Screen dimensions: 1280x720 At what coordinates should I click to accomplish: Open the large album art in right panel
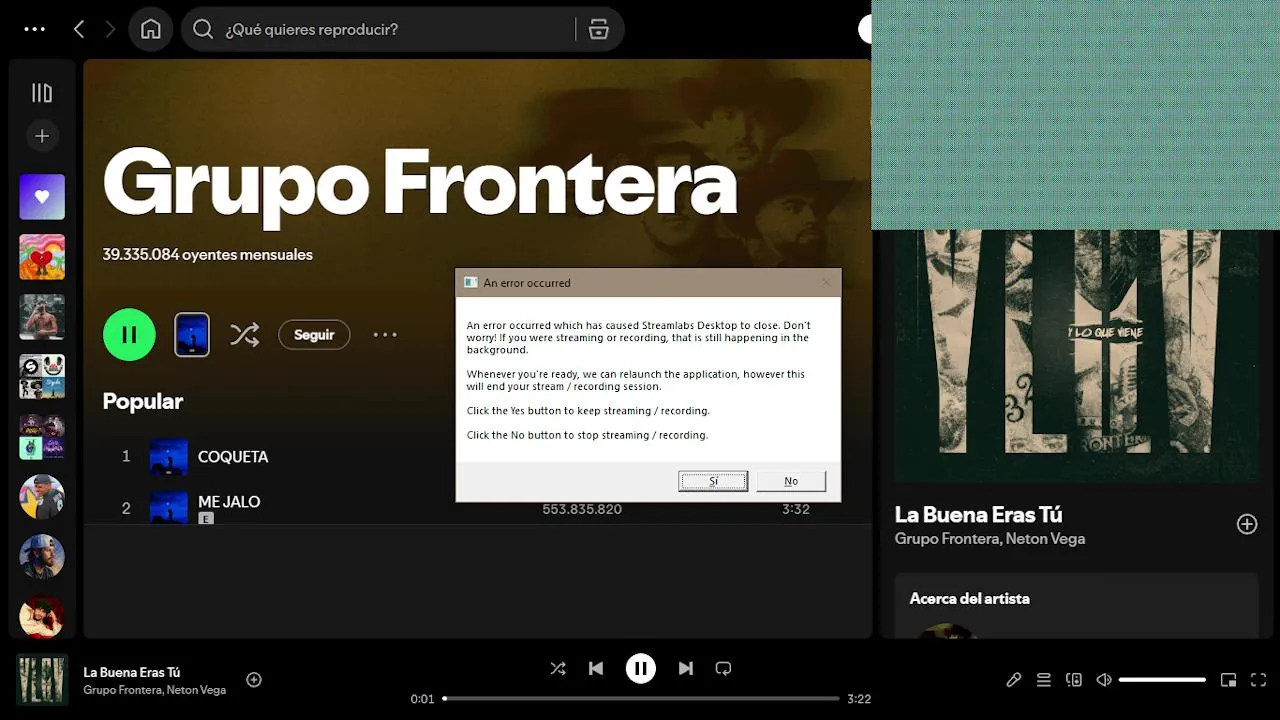click(1076, 356)
